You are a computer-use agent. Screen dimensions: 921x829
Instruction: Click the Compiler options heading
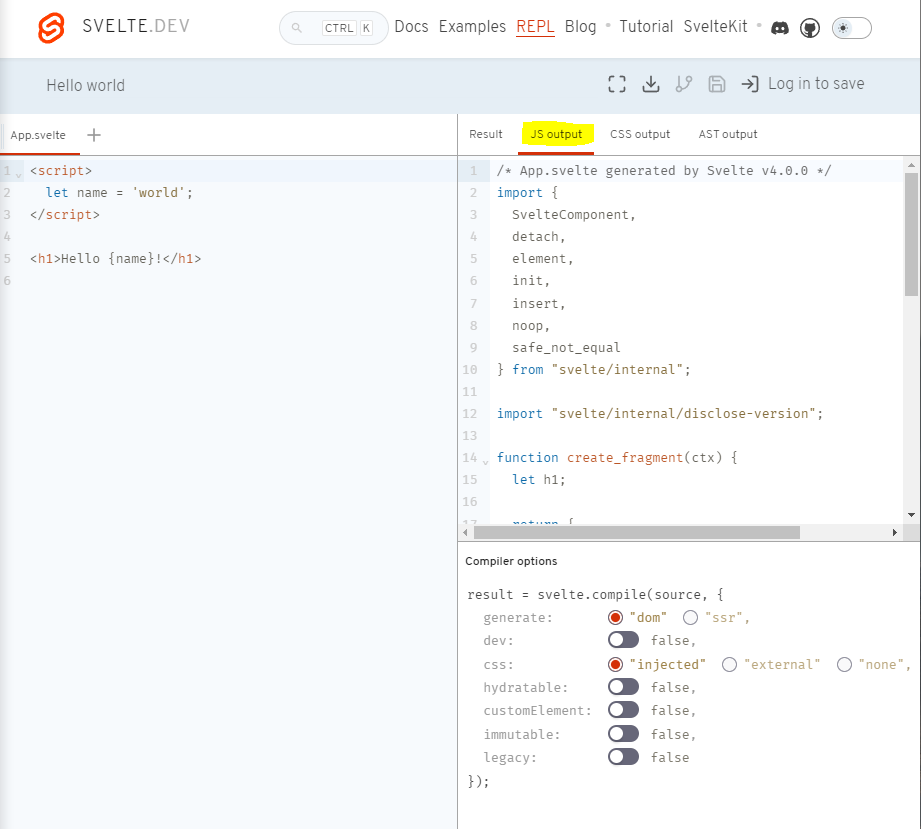511,561
